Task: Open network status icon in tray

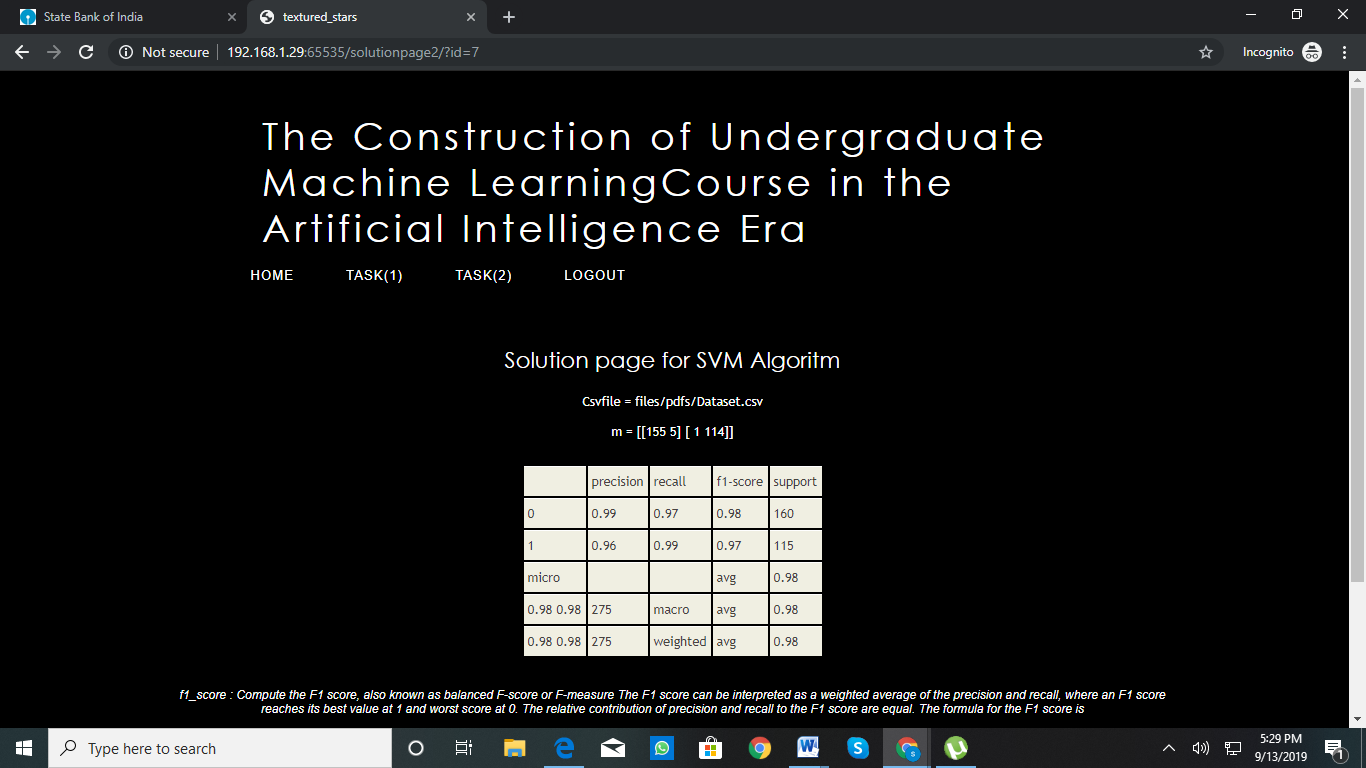Action: (x=1232, y=748)
